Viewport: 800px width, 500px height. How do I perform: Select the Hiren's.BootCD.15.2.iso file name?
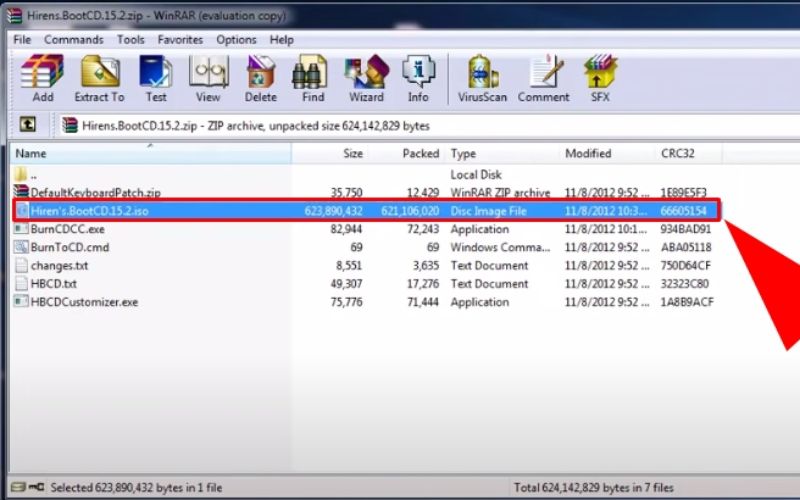coord(89,211)
